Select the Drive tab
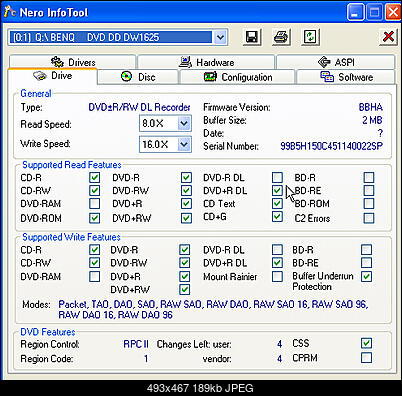This screenshot has width=402, height=396. [x=53, y=76]
